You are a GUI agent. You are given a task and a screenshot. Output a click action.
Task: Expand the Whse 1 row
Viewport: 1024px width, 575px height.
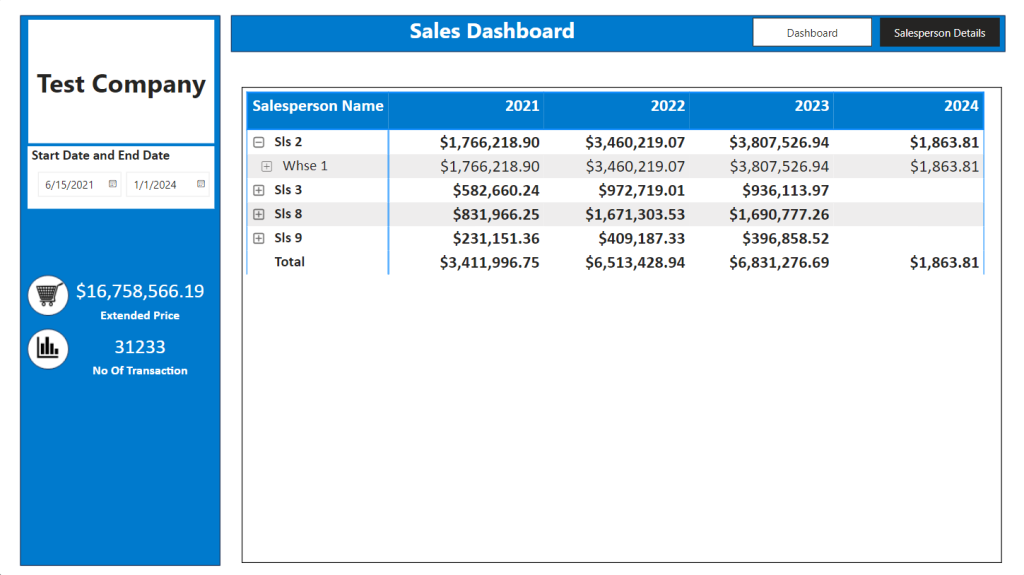(x=266, y=167)
